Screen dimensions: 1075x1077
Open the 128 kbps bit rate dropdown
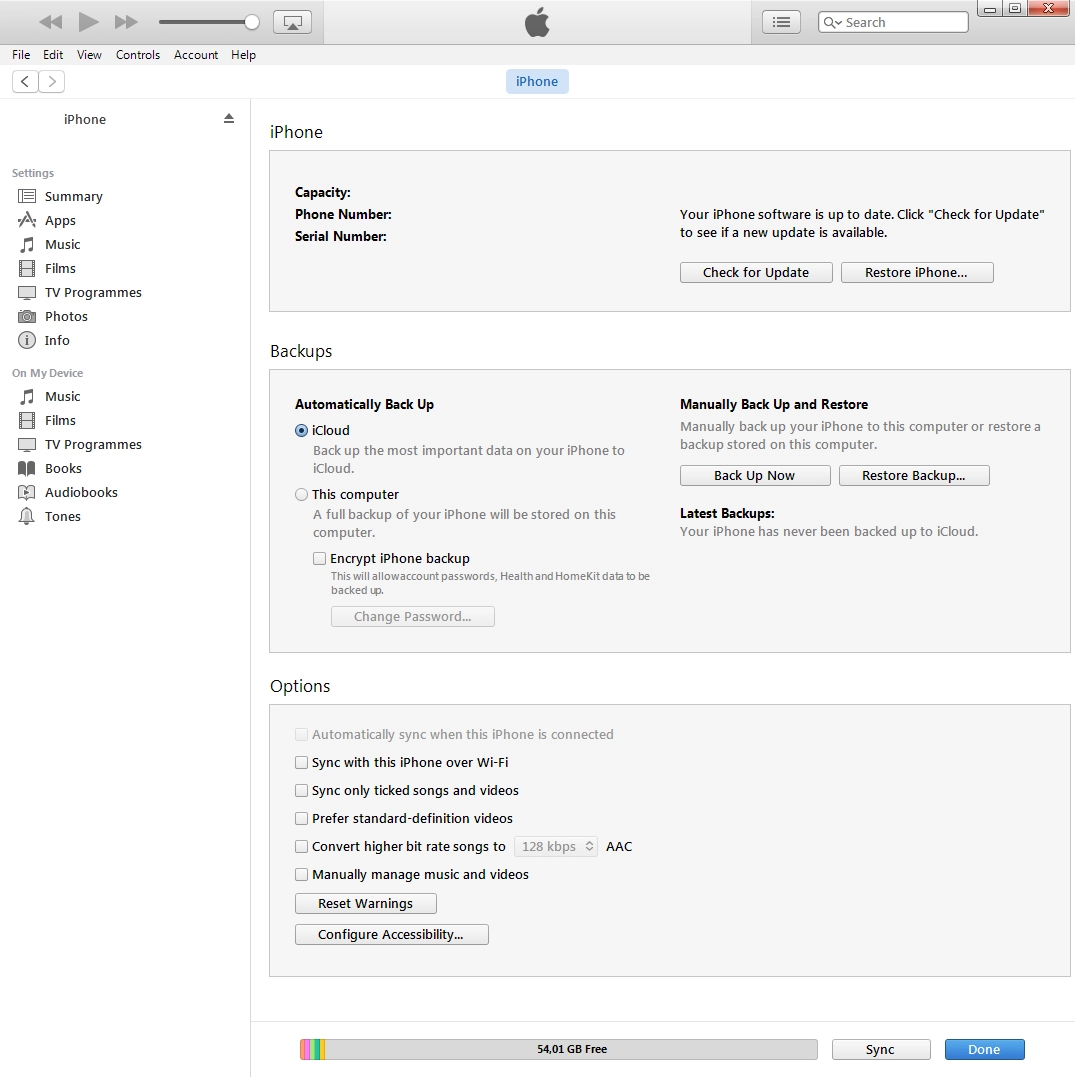pos(556,846)
